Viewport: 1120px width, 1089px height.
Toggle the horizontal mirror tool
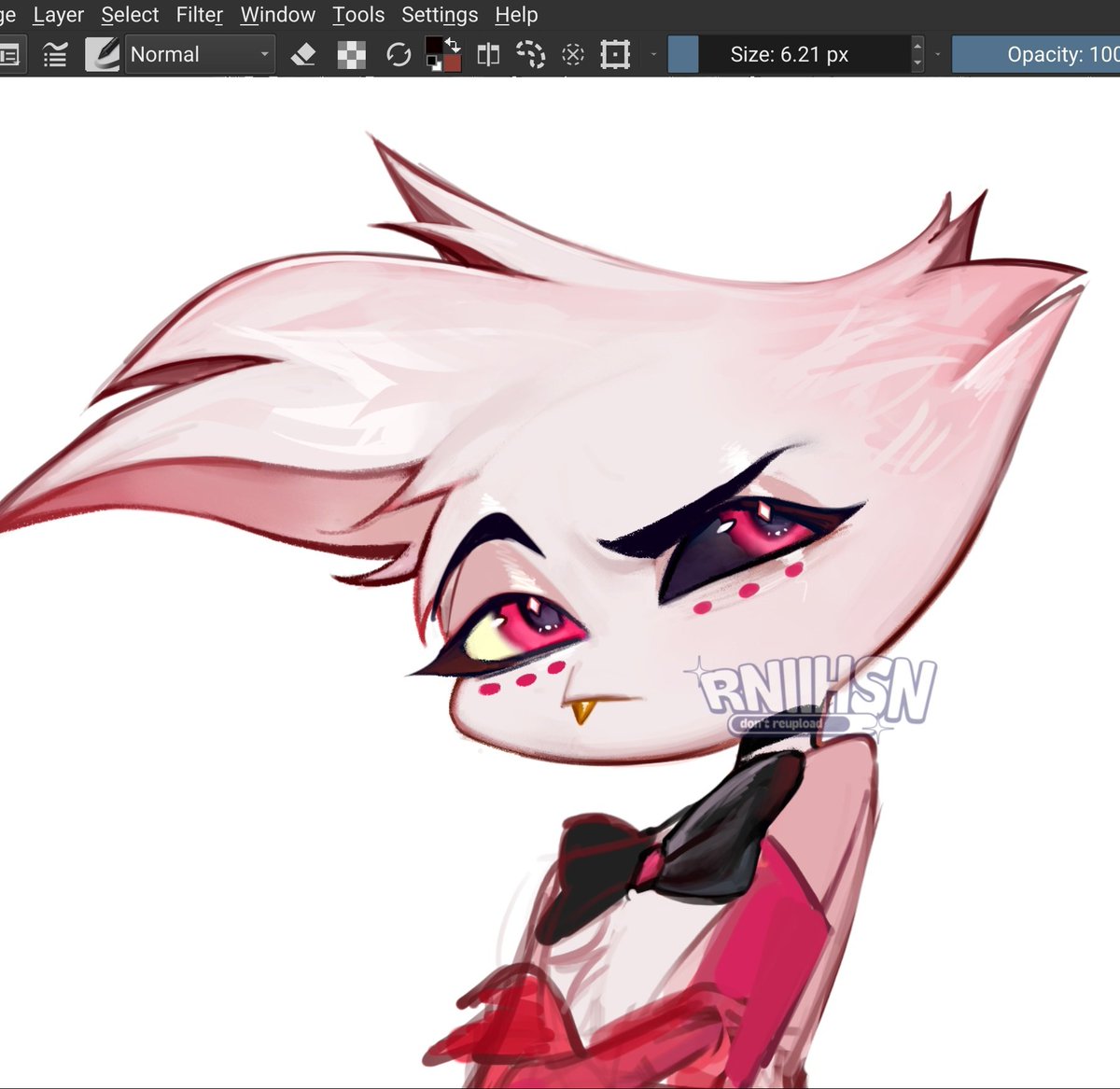coord(488,55)
